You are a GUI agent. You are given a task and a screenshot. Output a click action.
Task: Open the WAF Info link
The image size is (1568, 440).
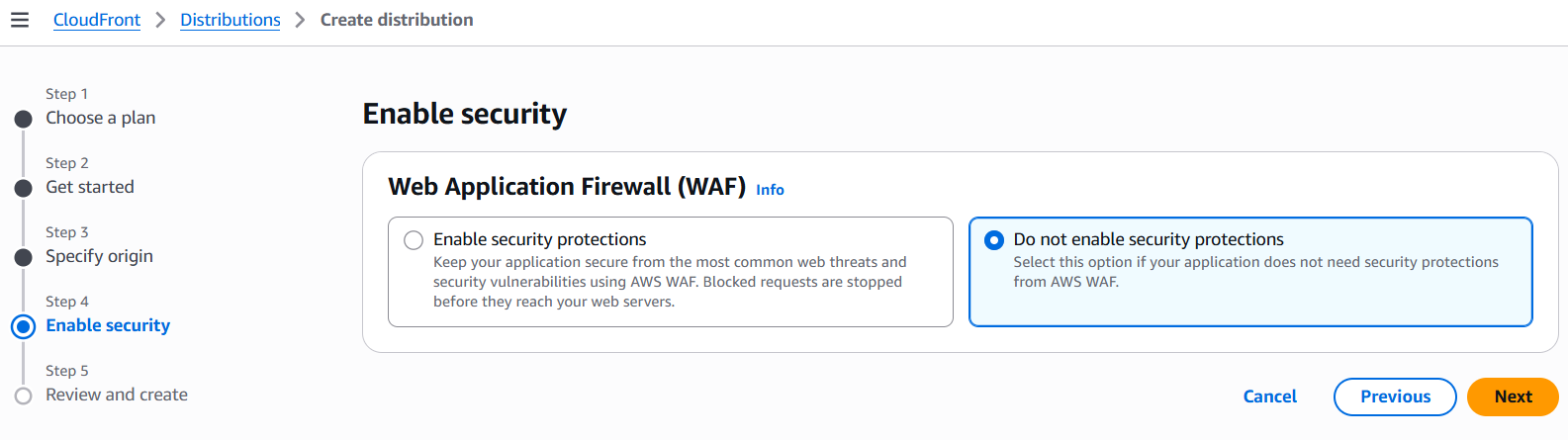(x=770, y=190)
